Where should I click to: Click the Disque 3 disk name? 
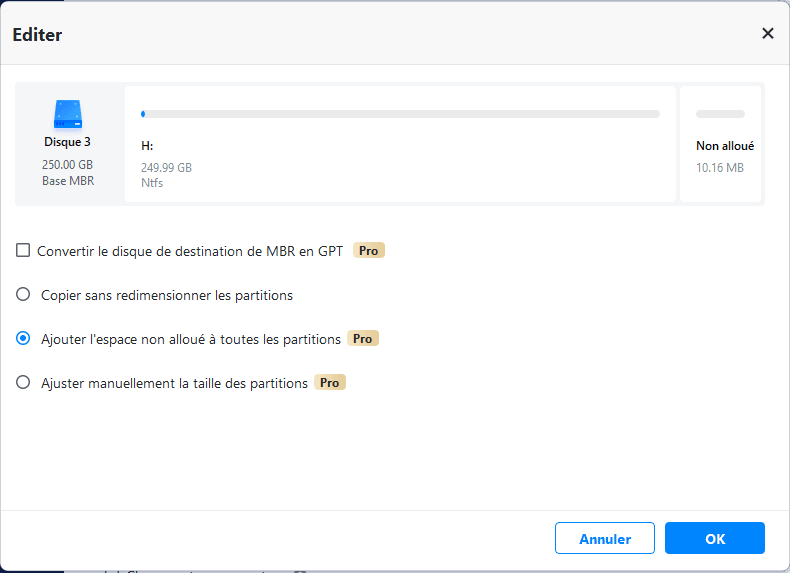[68, 142]
